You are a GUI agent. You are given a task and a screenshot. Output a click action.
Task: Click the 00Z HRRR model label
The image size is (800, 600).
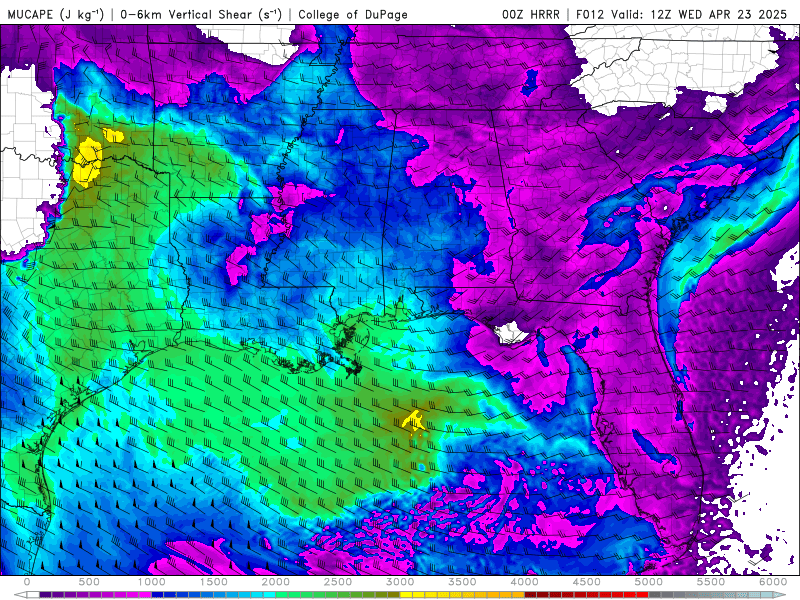531,14
